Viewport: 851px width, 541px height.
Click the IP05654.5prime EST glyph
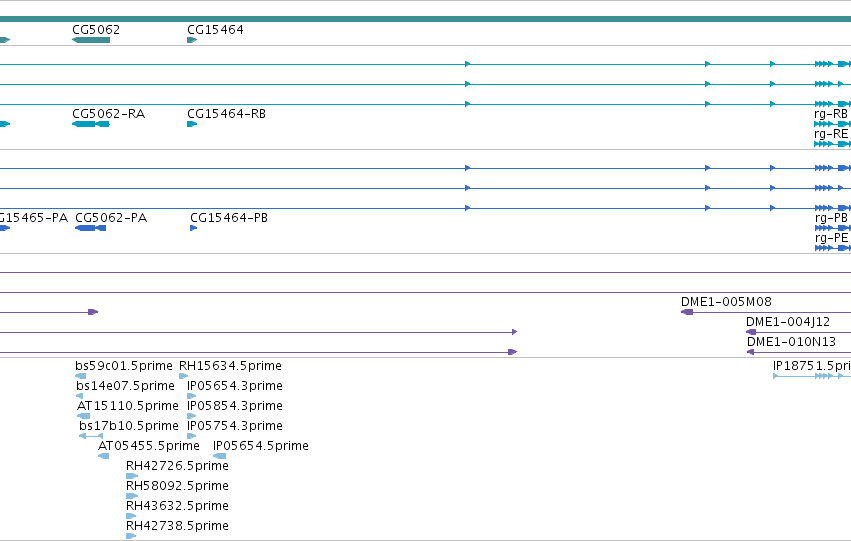[219, 456]
